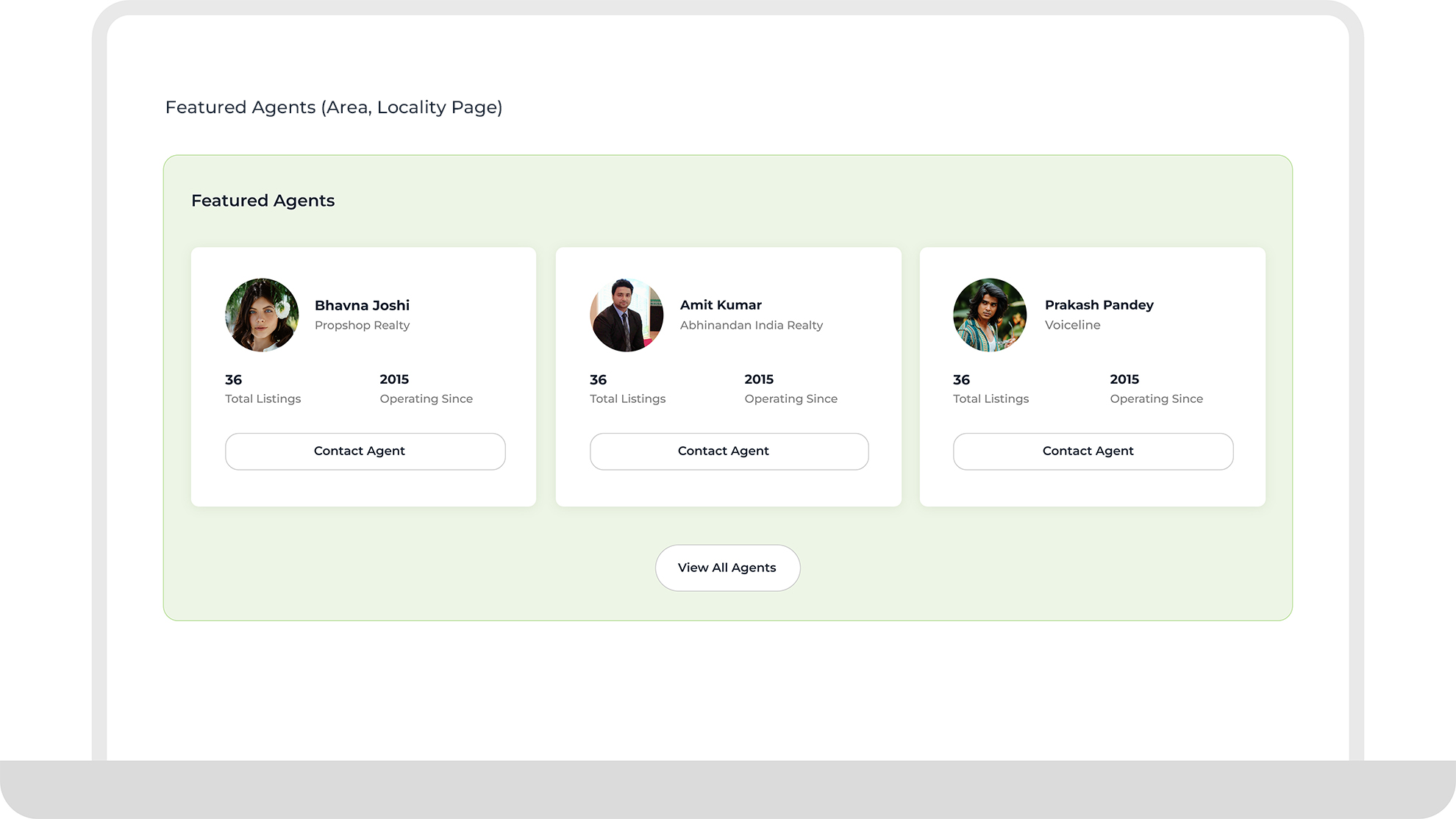Click the Abhinandan India Realty label
This screenshot has width=1456, height=819.
(751, 325)
